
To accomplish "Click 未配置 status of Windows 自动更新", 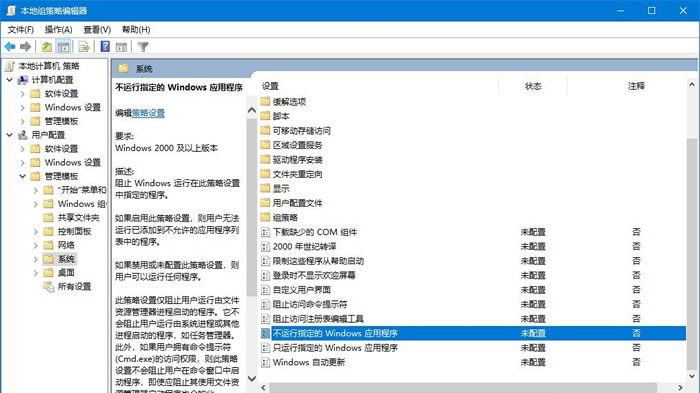I will pos(533,362).
